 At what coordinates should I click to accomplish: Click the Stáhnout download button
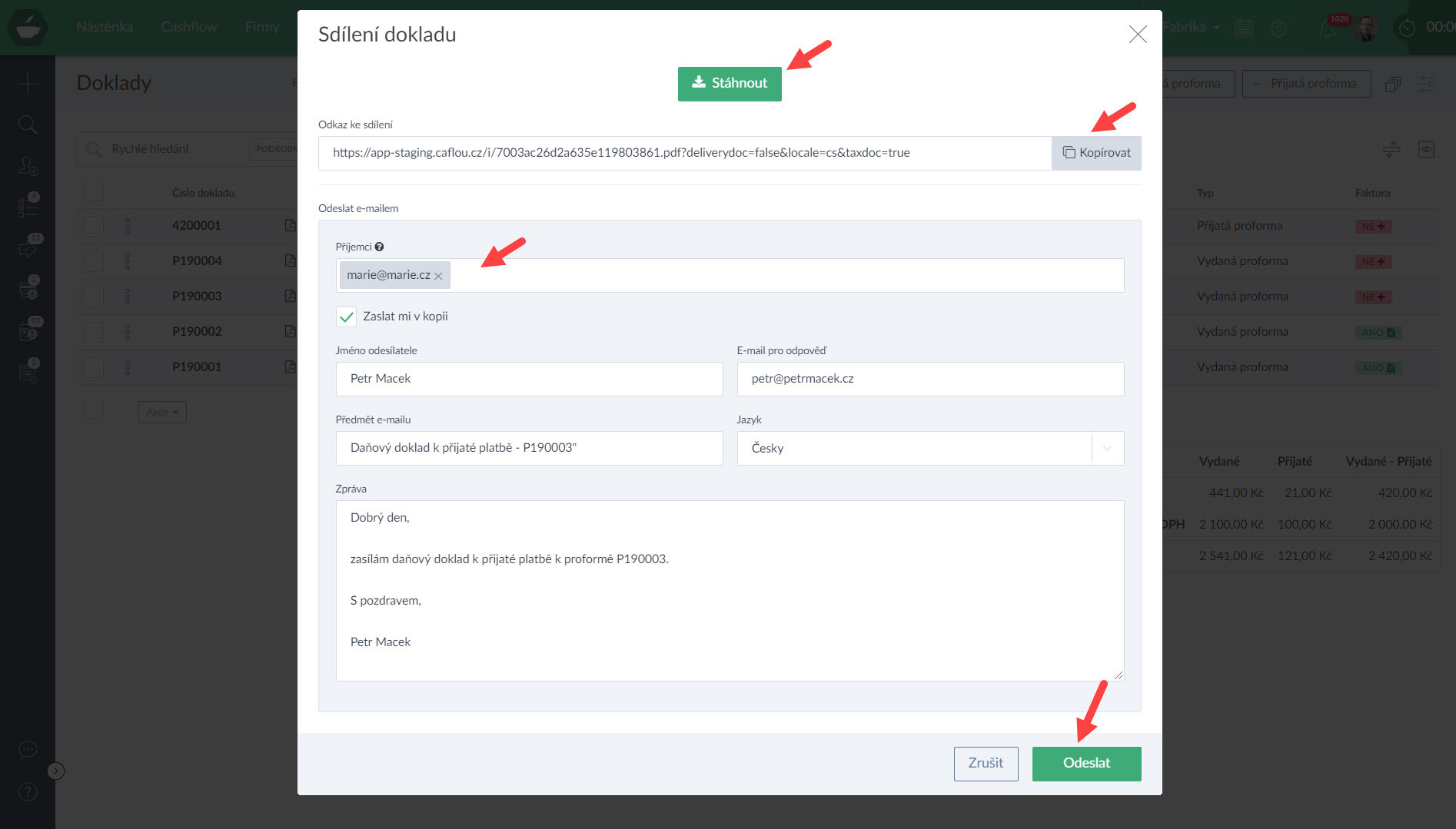pyautogui.click(x=729, y=83)
